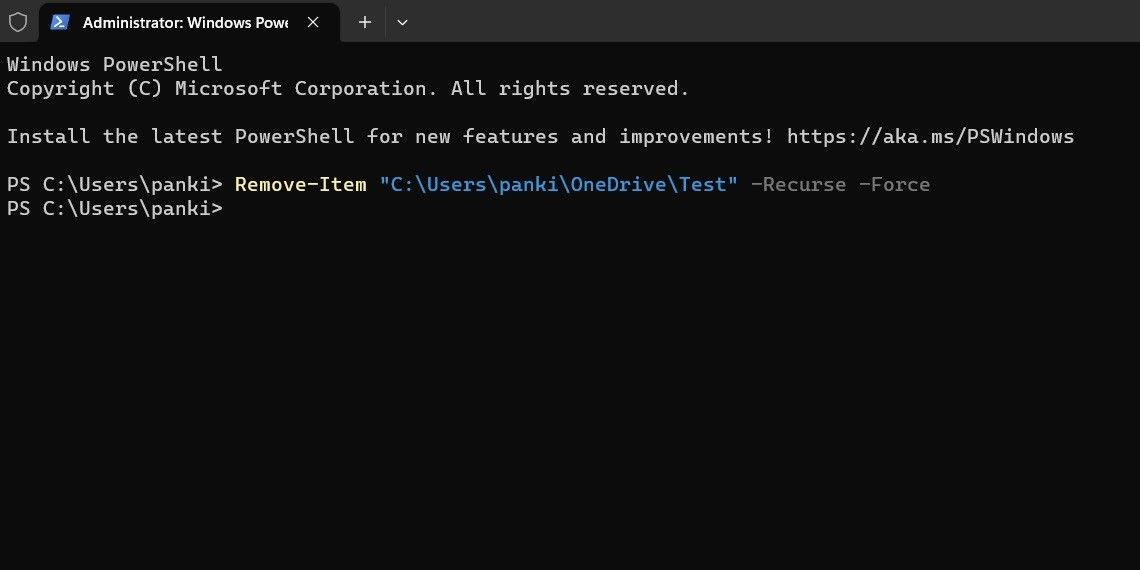This screenshot has height=570, width=1140.
Task: Click the -Recurse parameter
Action: coord(797,184)
